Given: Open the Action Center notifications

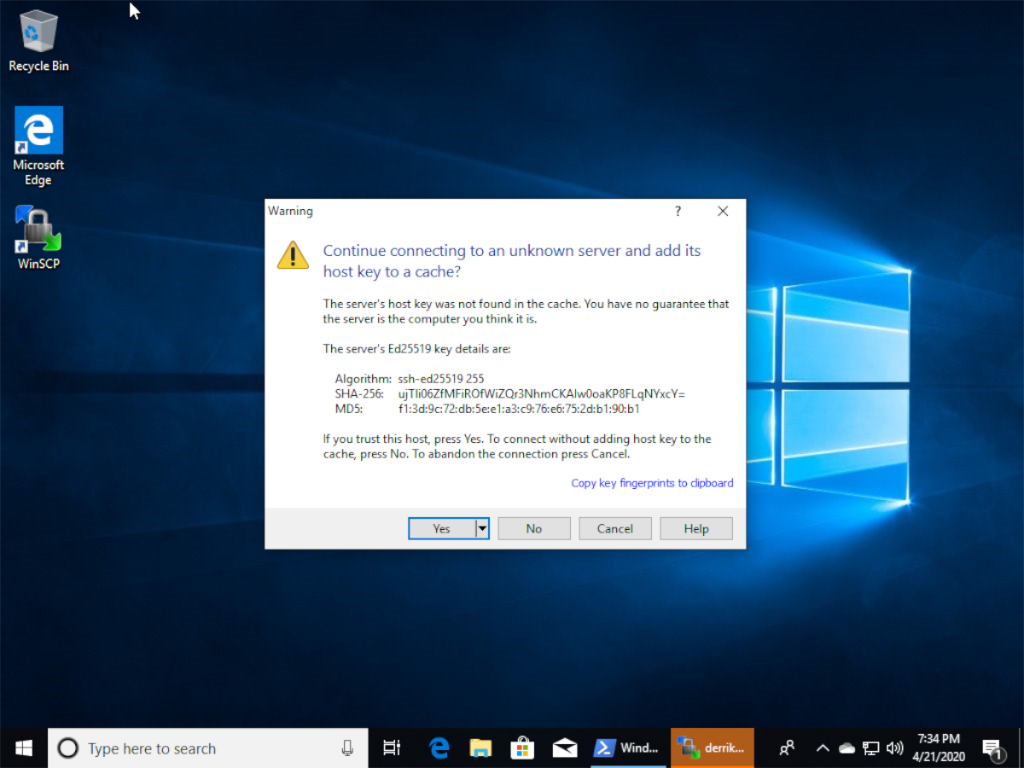Looking at the screenshot, I should click(993, 748).
